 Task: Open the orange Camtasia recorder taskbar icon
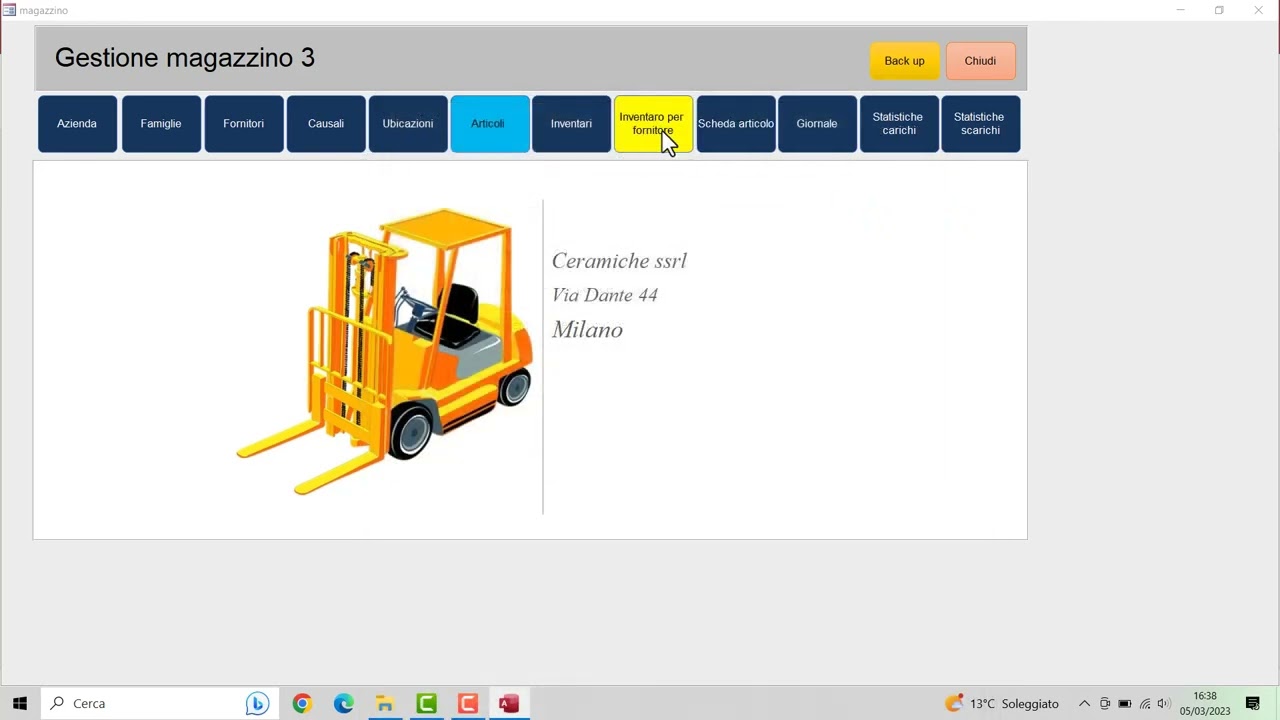click(x=468, y=703)
